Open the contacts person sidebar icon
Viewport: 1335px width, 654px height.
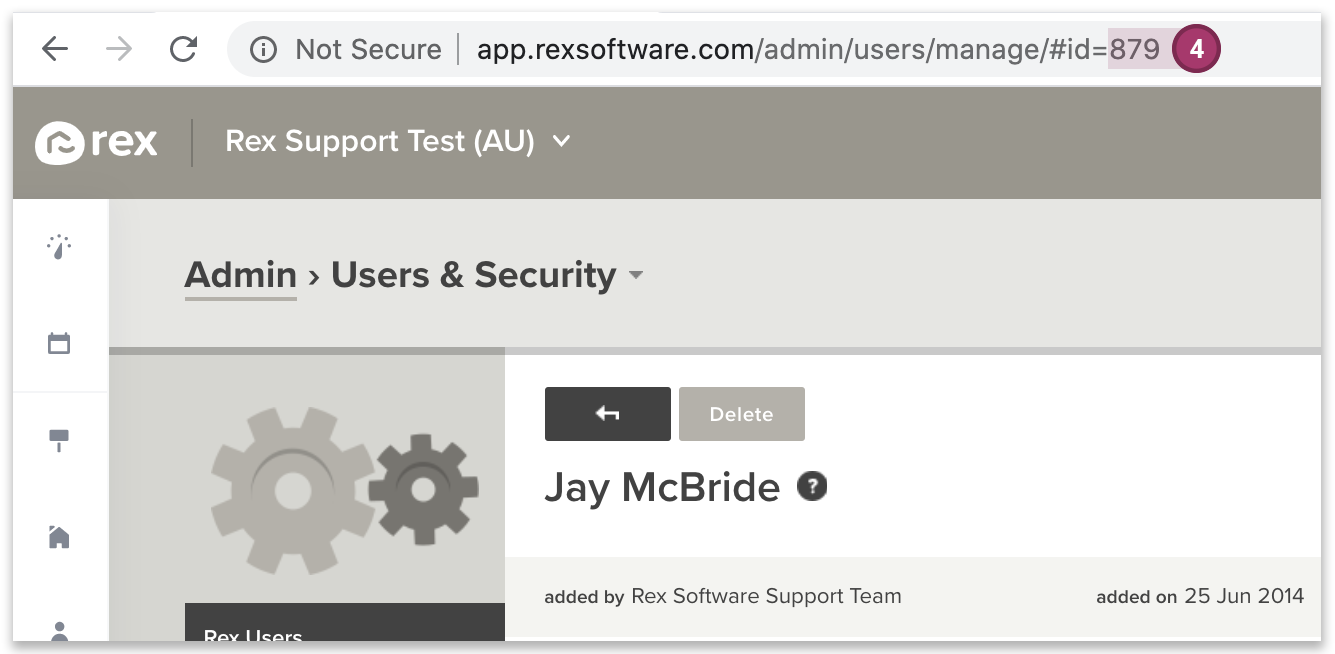(60, 631)
